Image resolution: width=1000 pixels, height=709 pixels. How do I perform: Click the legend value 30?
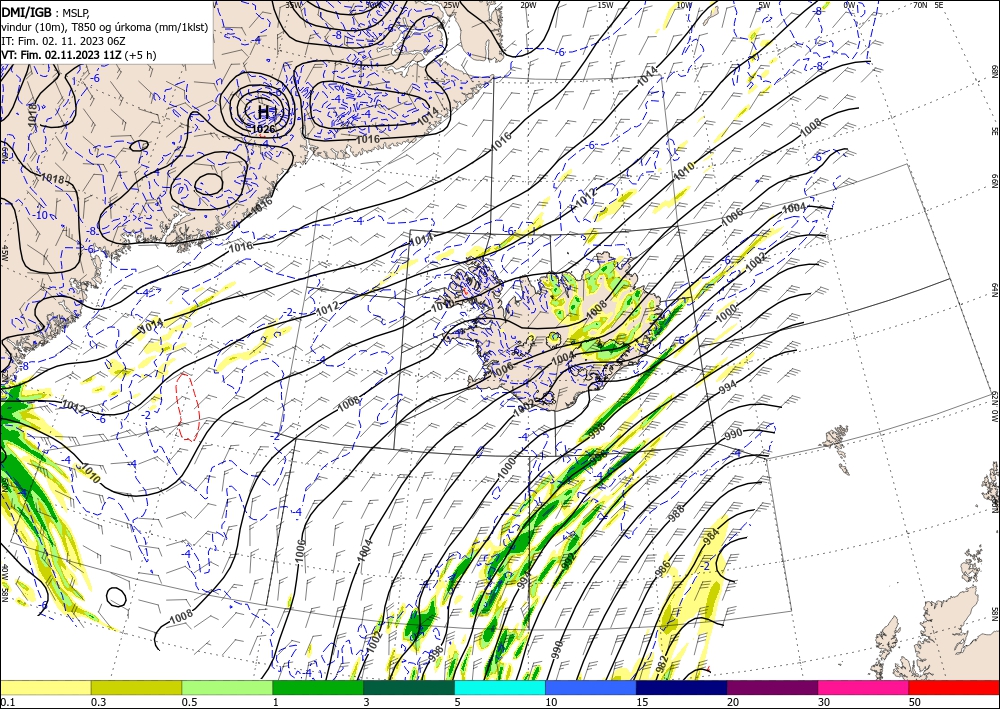(x=824, y=702)
